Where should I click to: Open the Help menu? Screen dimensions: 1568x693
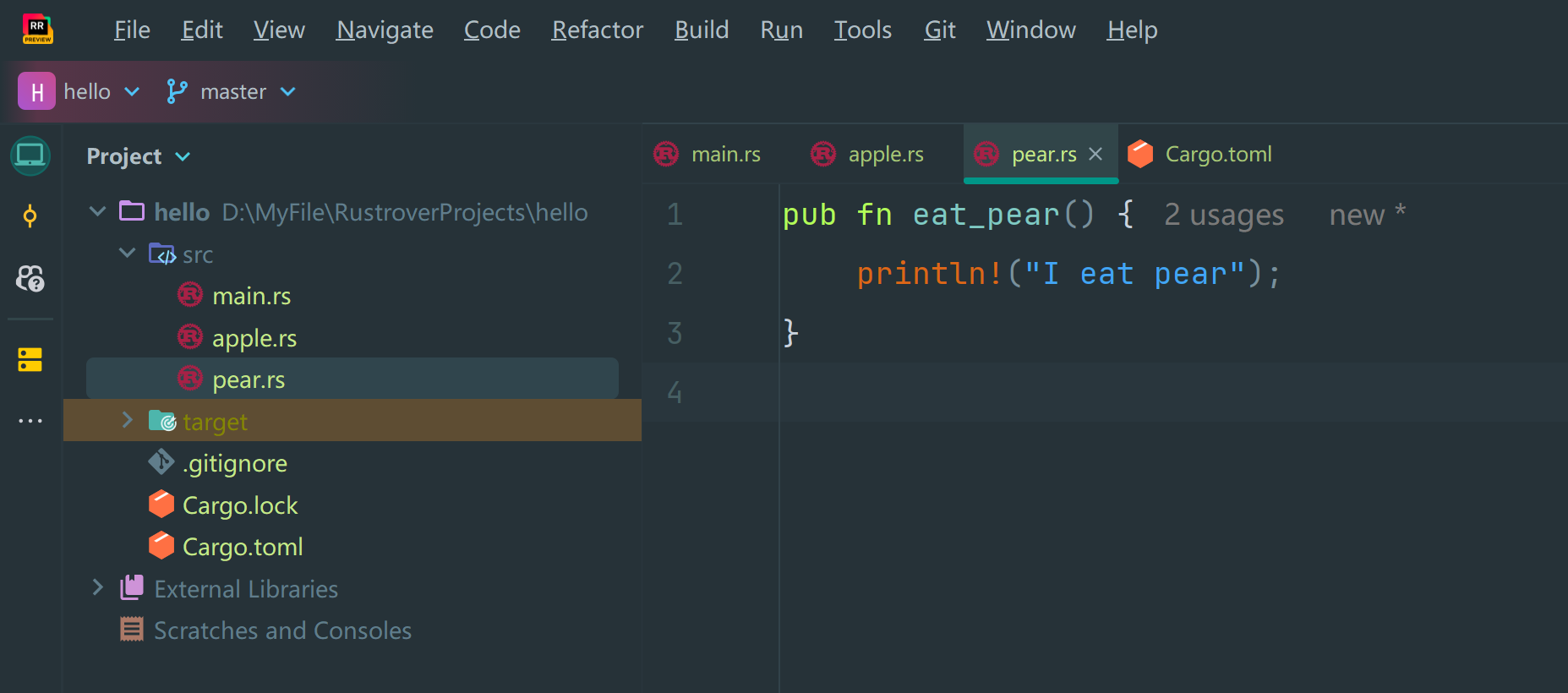coord(1133,30)
